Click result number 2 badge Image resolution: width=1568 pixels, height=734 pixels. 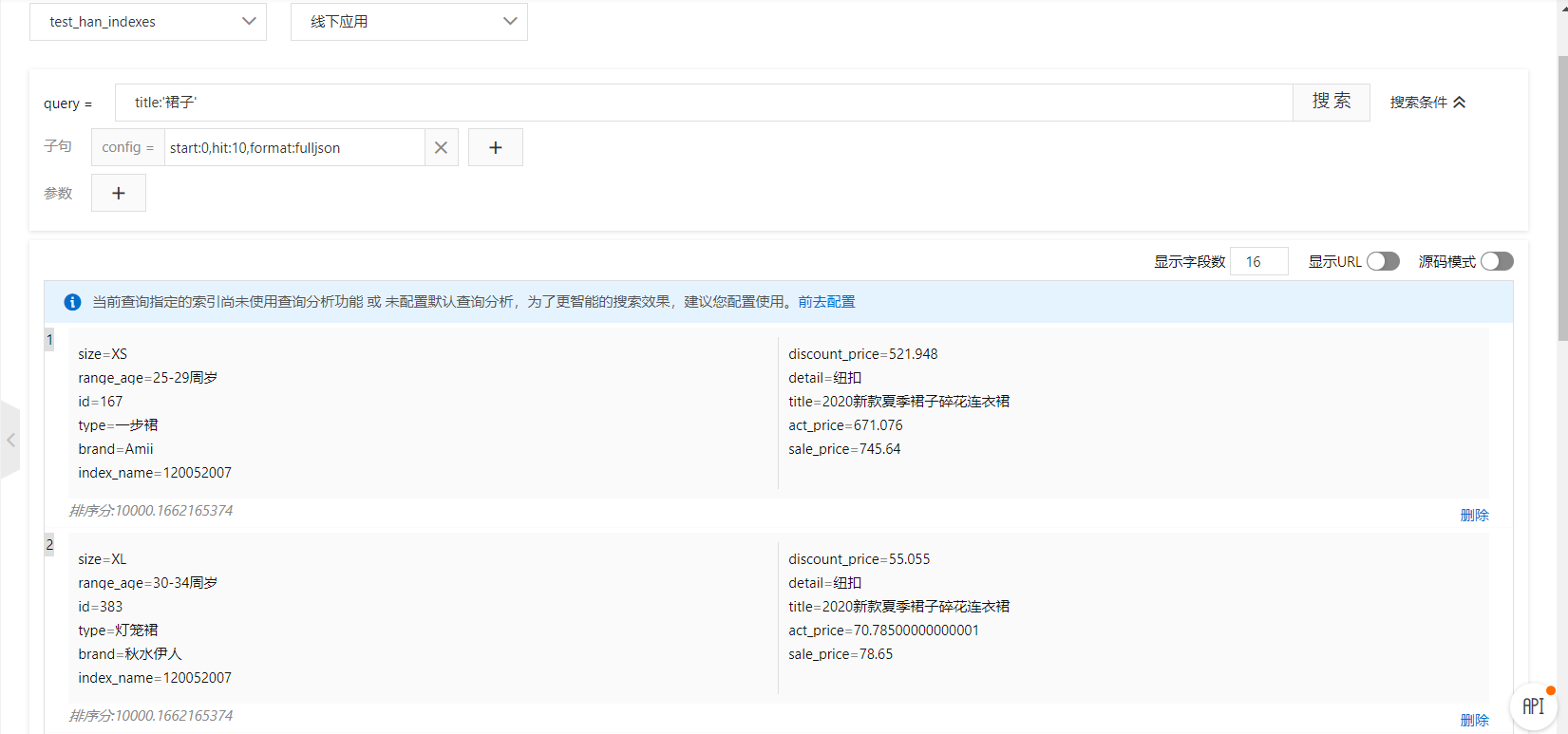[x=49, y=545]
